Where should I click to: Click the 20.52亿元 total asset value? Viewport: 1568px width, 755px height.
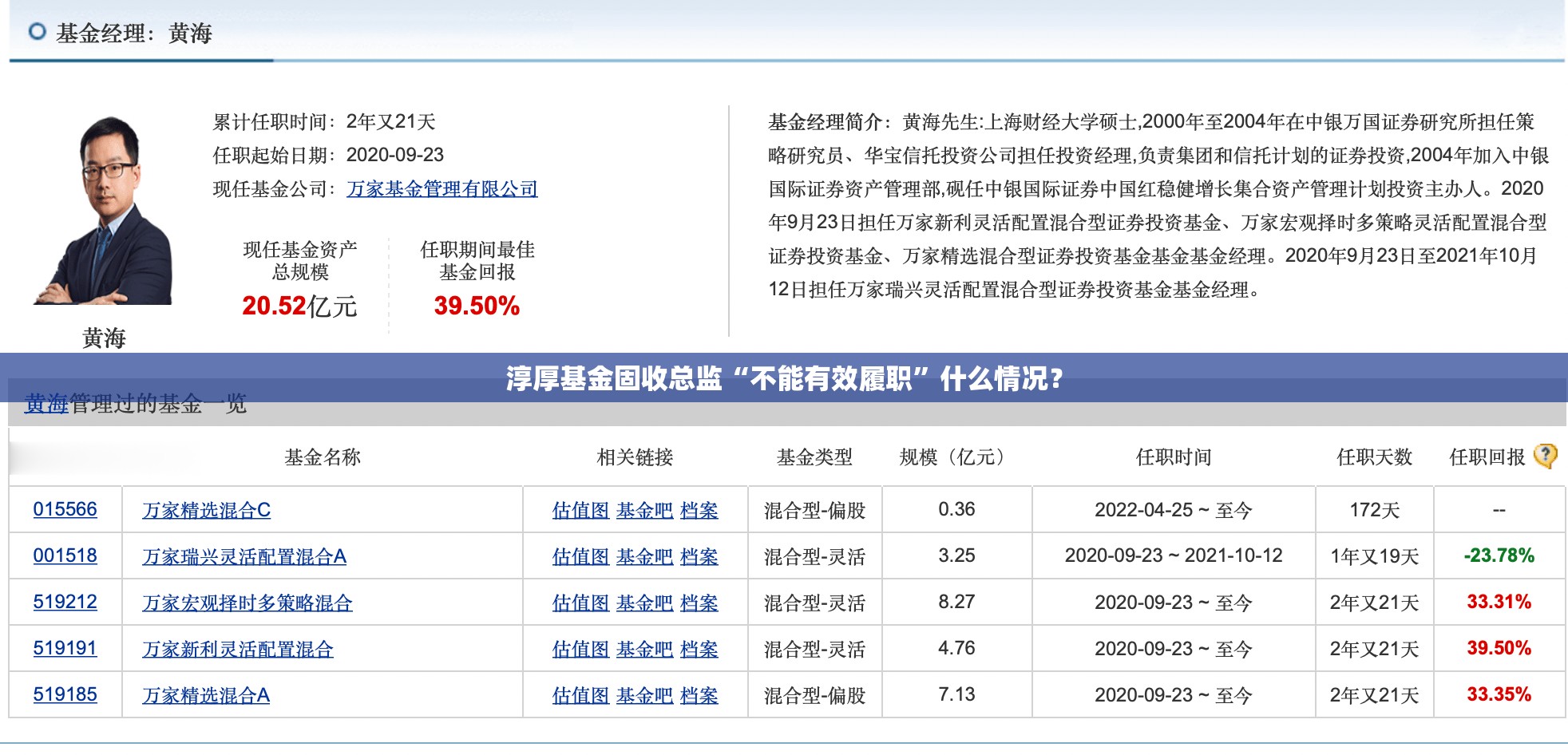[299, 306]
